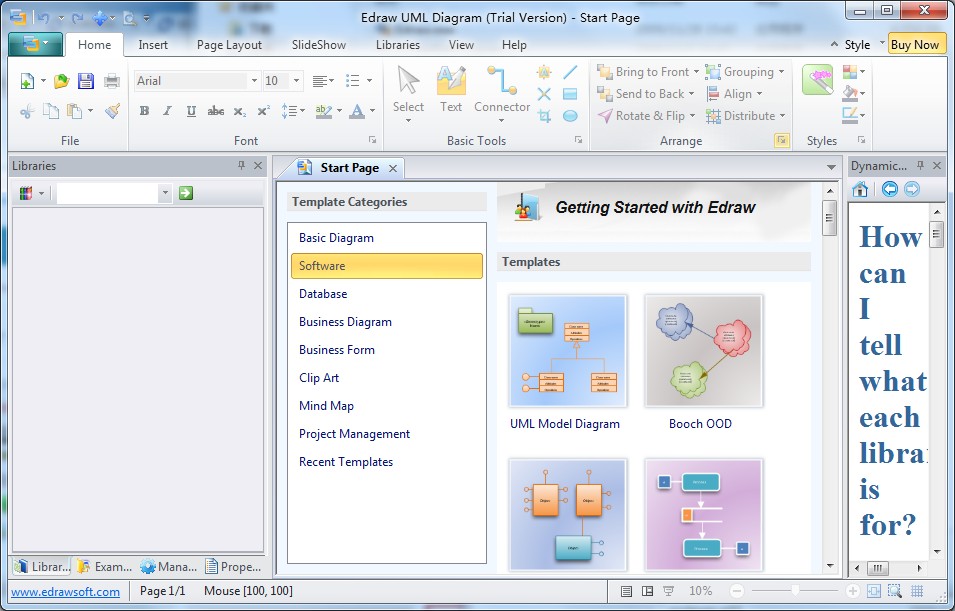955x611 pixels.
Task: Click the theme color grid icon in Styles
Action: pos(850,72)
